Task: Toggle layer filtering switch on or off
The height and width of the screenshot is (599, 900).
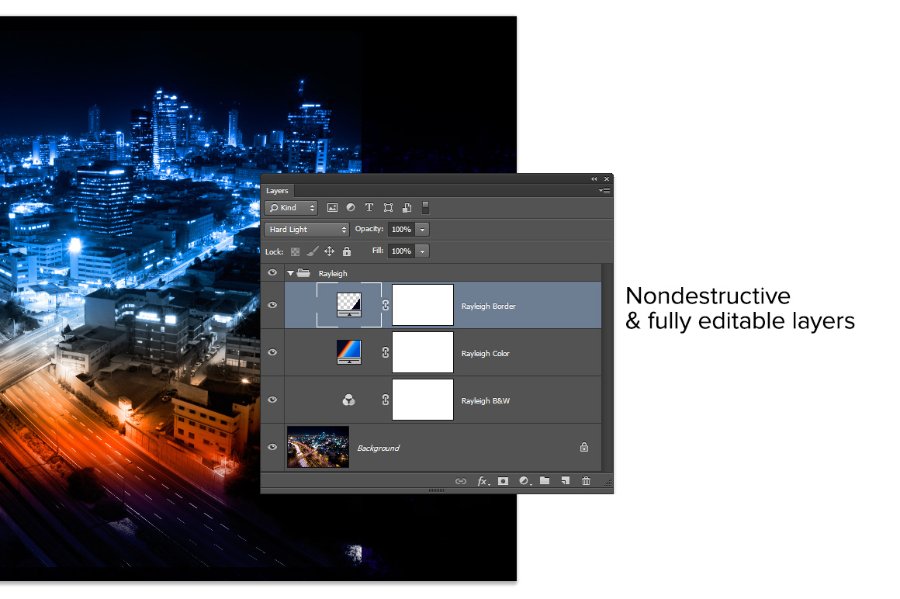Action: point(425,208)
